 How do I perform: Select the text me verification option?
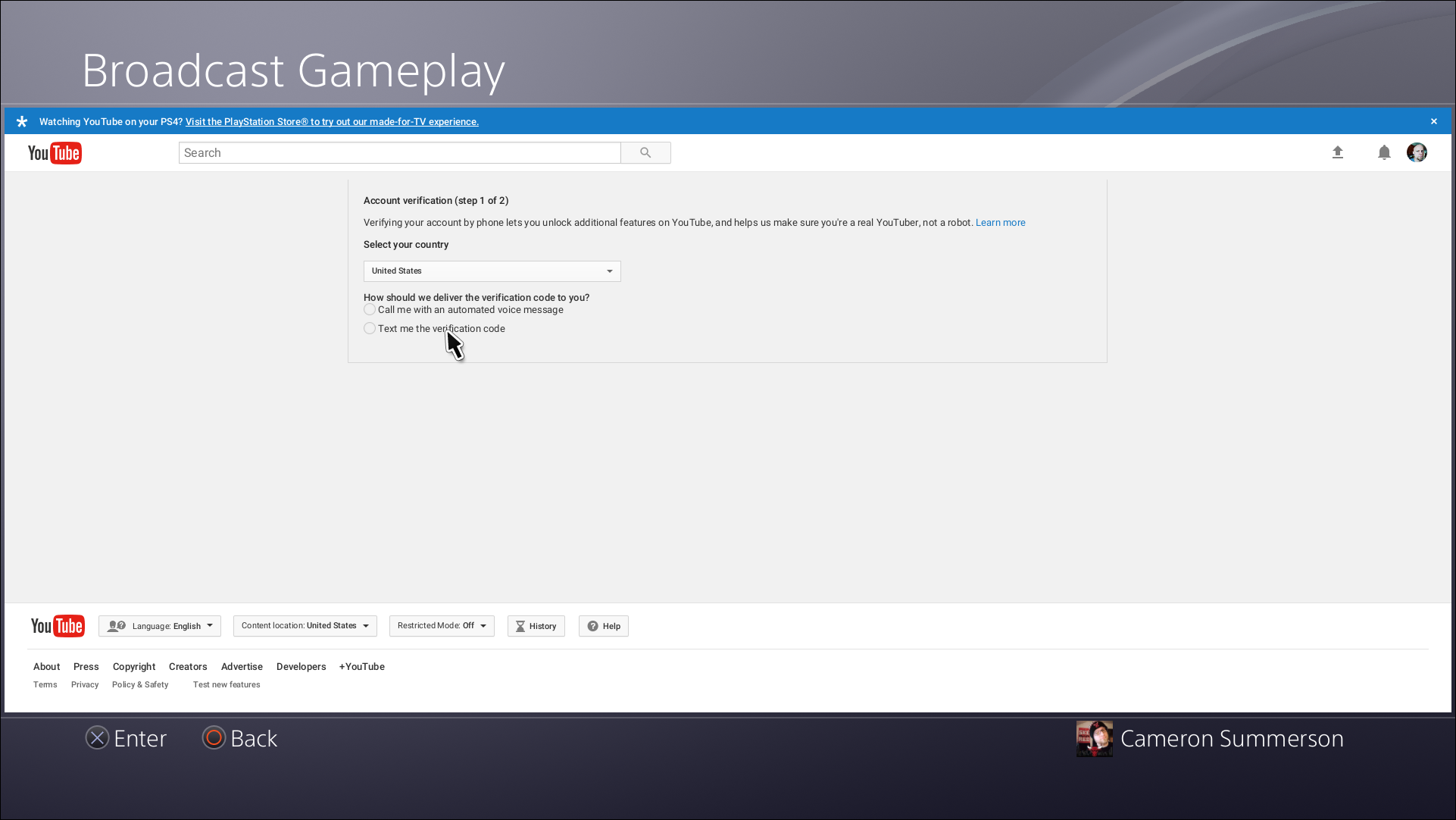coord(370,329)
